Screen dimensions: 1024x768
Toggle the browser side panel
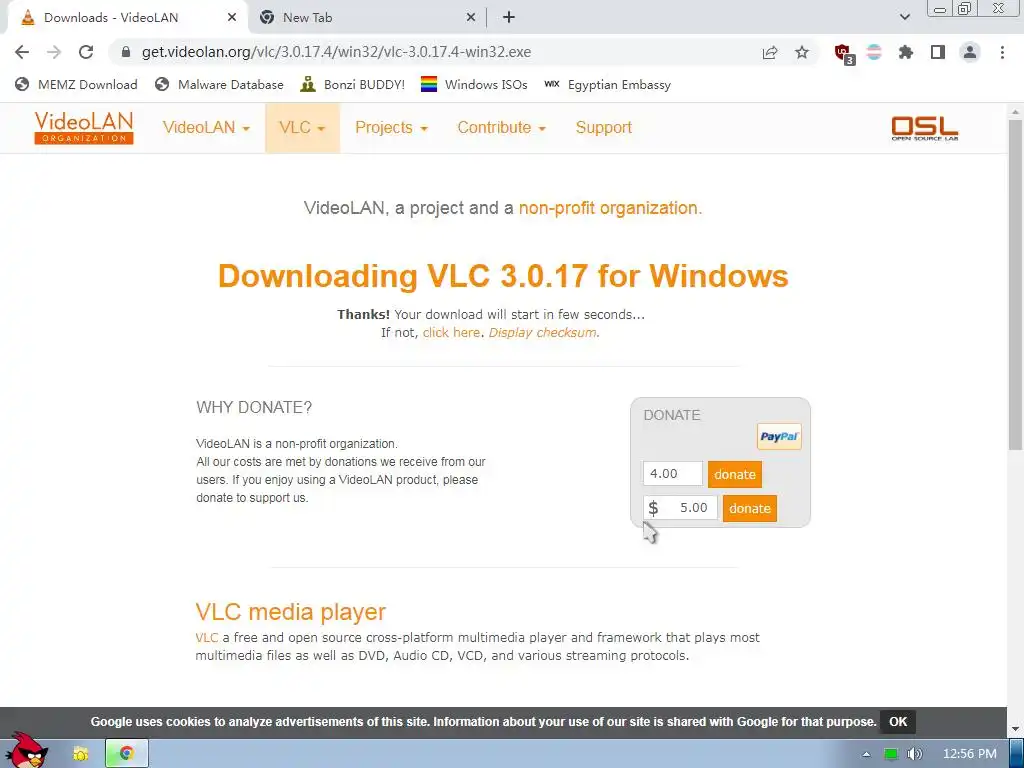pos(938,52)
